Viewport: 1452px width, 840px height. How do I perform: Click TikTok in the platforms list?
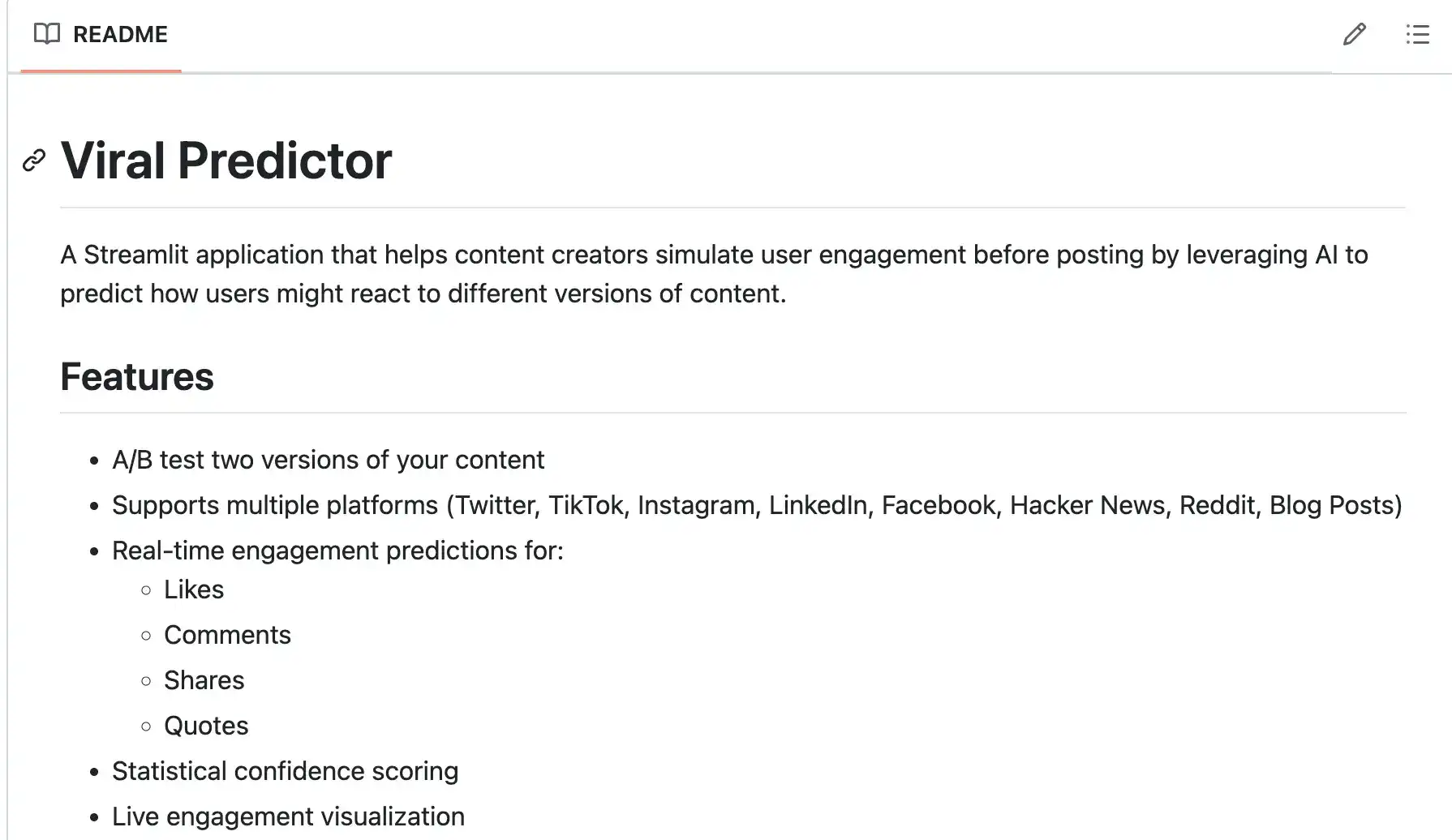tap(586, 505)
